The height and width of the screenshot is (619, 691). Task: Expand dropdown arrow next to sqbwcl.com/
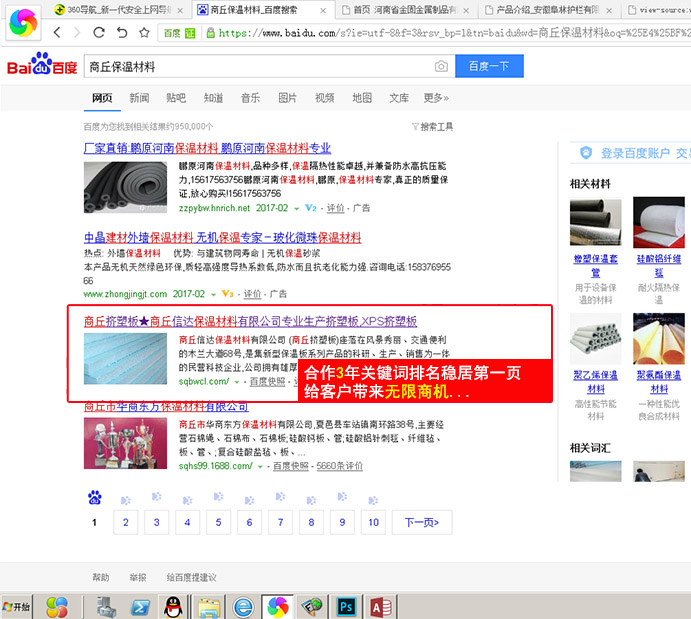pyautogui.click(x=237, y=382)
